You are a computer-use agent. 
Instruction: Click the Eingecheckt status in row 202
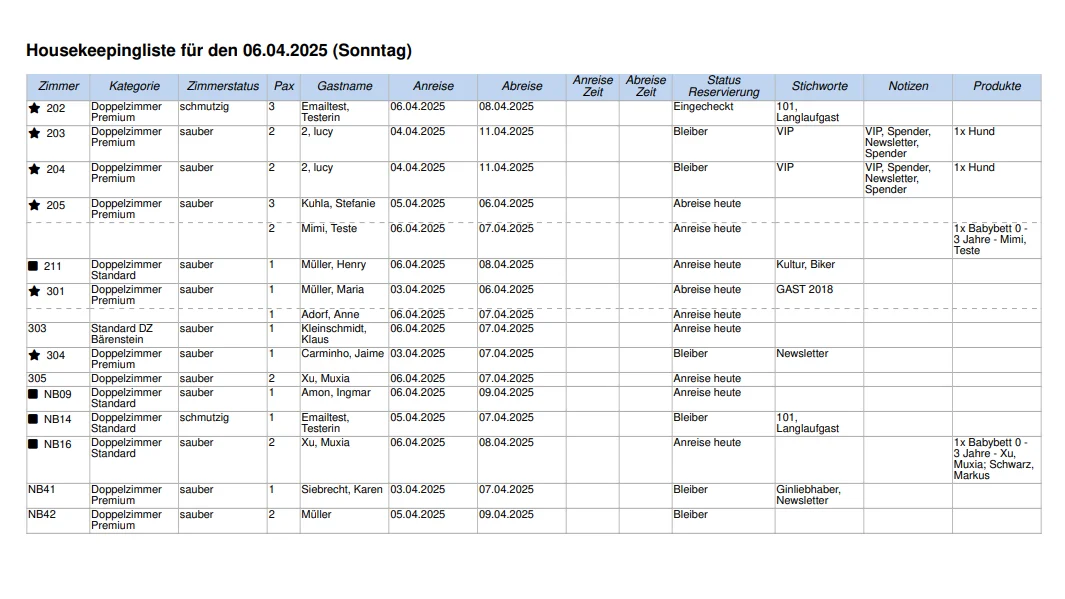click(x=703, y=107)
